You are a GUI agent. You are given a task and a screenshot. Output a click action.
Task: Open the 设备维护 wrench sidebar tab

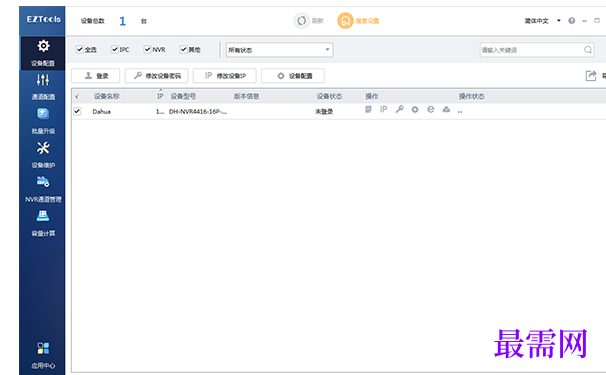(x=43, y=155)
